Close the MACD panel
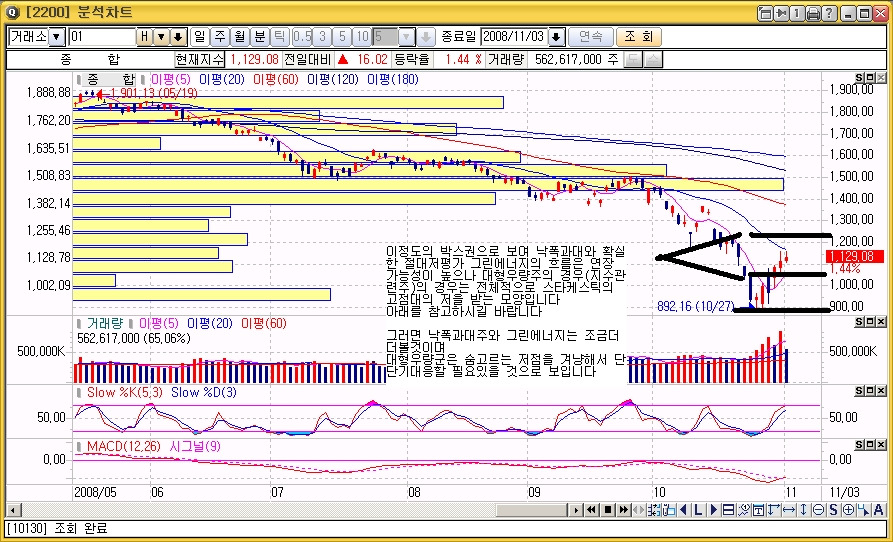Screen dimensions: 893x542 pyautogui.click(x=881, y=445)
